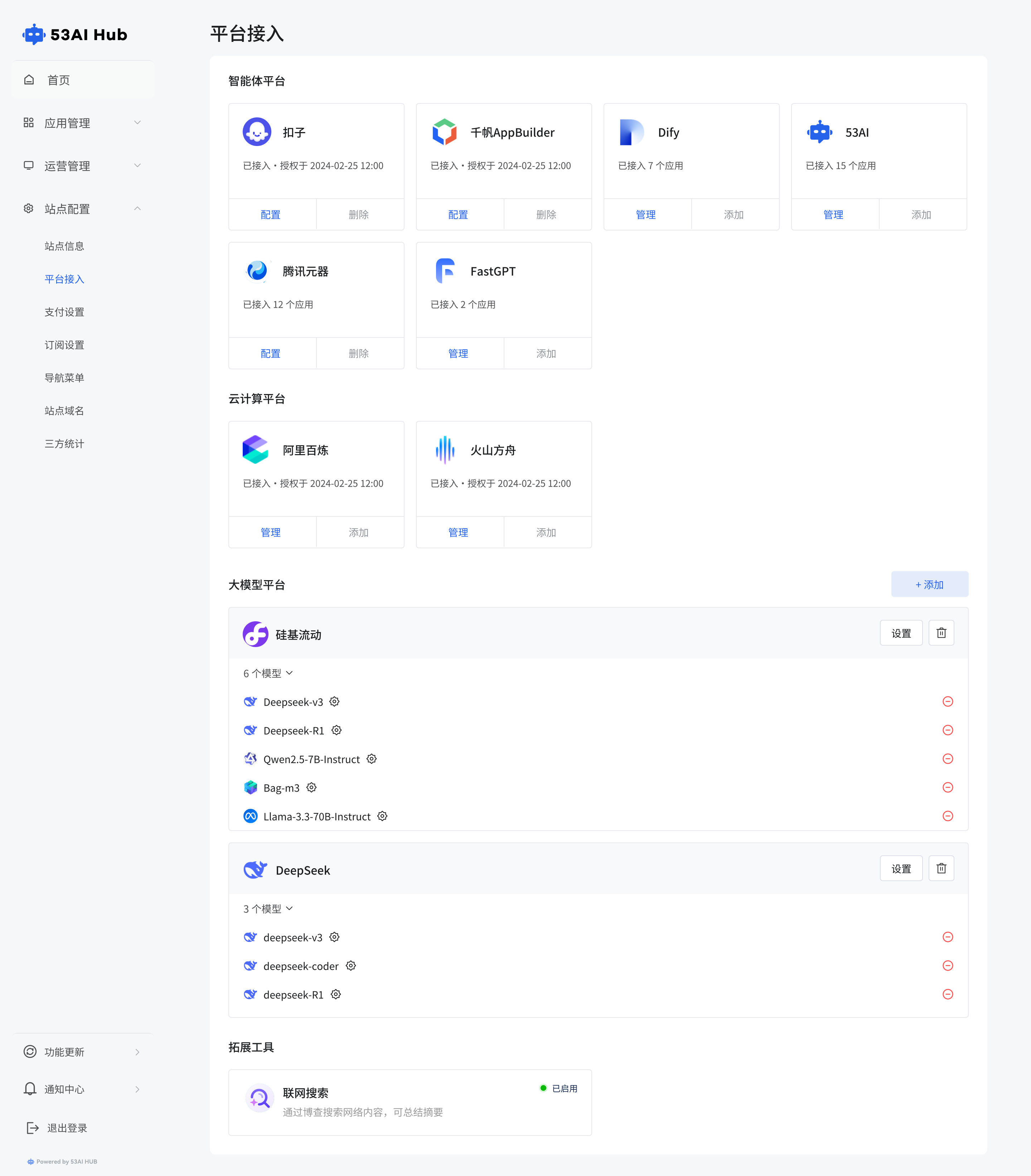Viewport: 1031px width, 1176px height.
Task: Click the Powered by 53AI HUB link
Action: tap(62, 1162)
